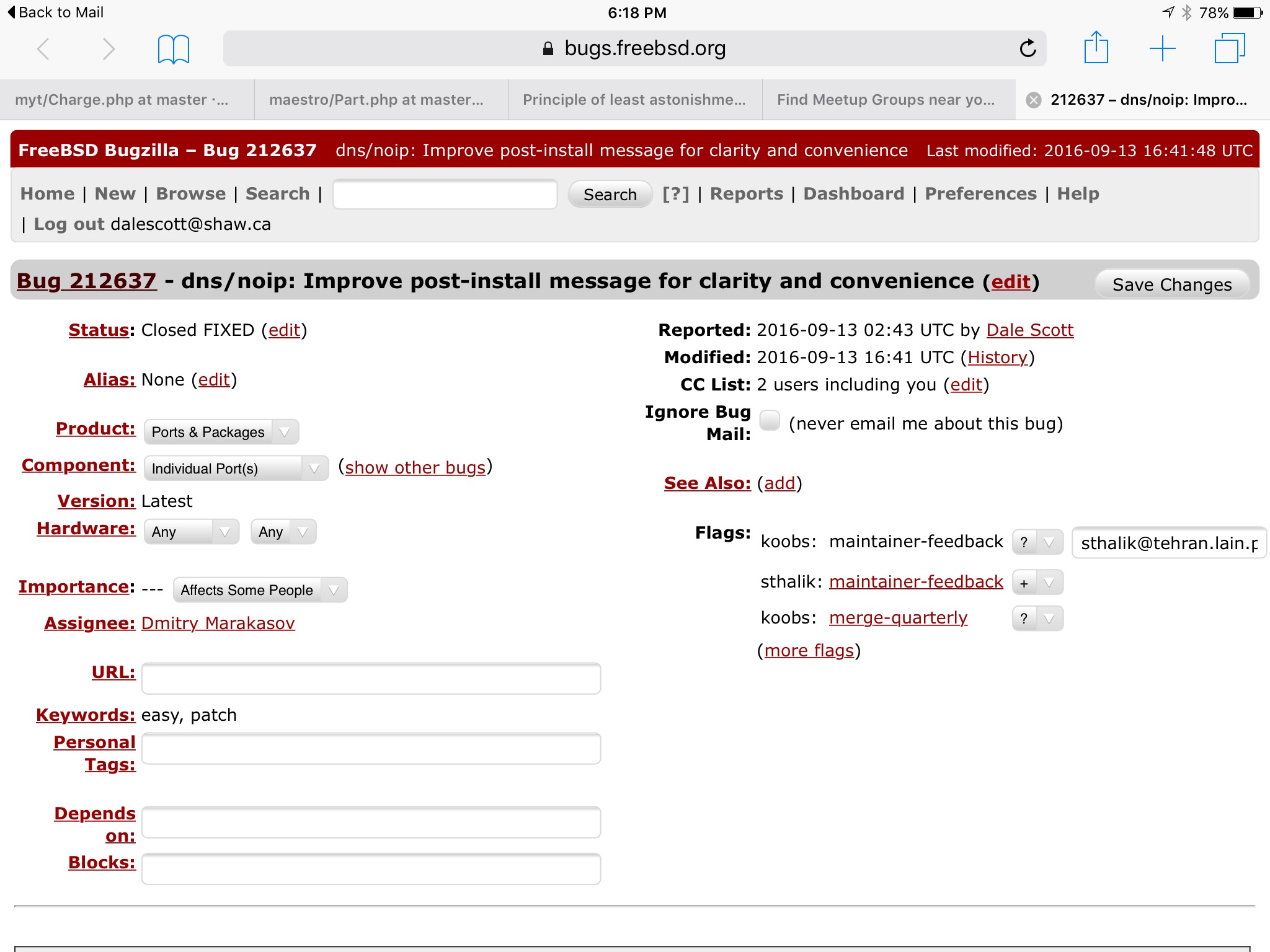Open the [?] search help link

click(676, 193)
